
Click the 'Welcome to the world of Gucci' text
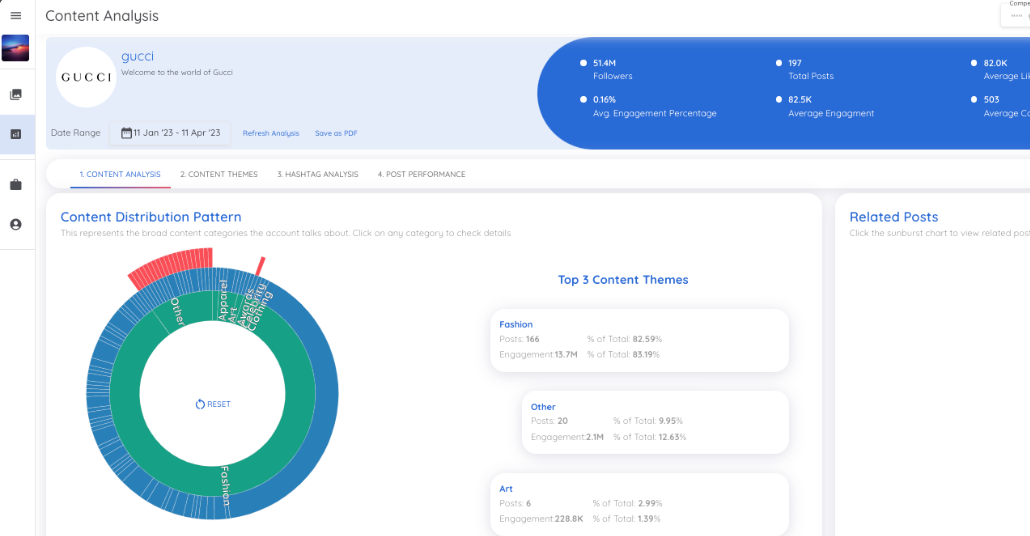177,72
